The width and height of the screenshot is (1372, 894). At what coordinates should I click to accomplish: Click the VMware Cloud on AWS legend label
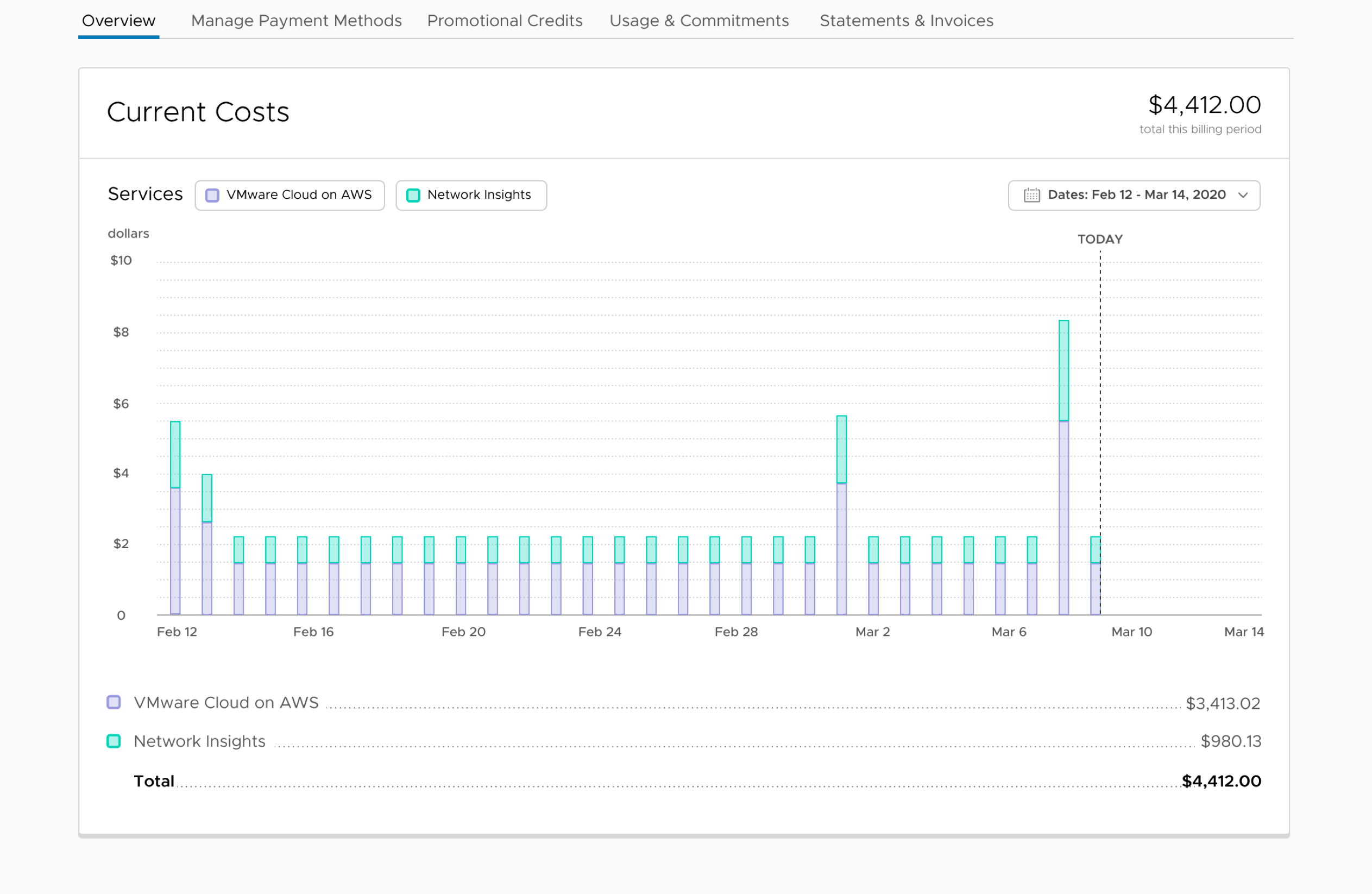coord(226,703)
